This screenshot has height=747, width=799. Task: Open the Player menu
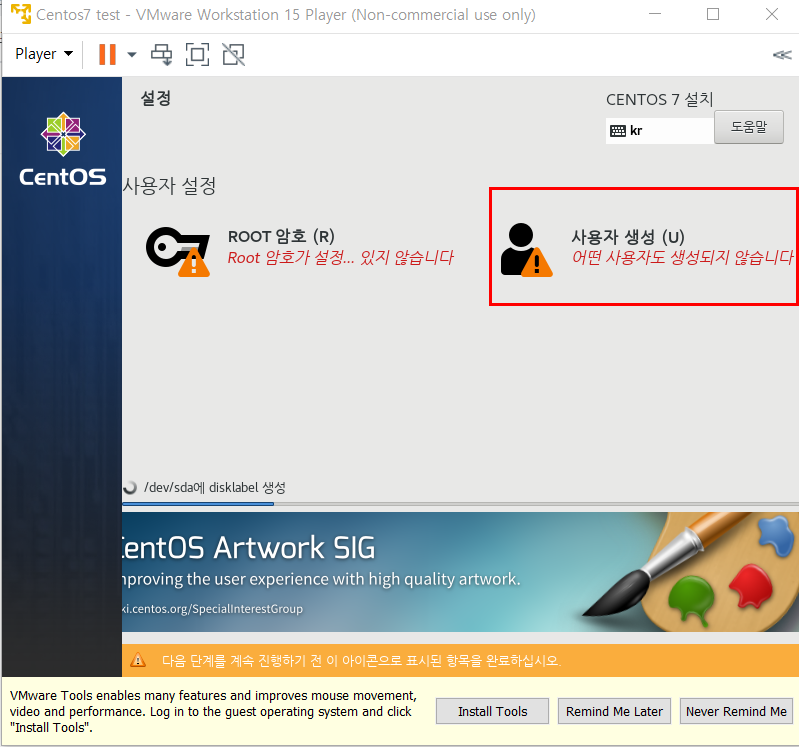(x=44, y=54)
